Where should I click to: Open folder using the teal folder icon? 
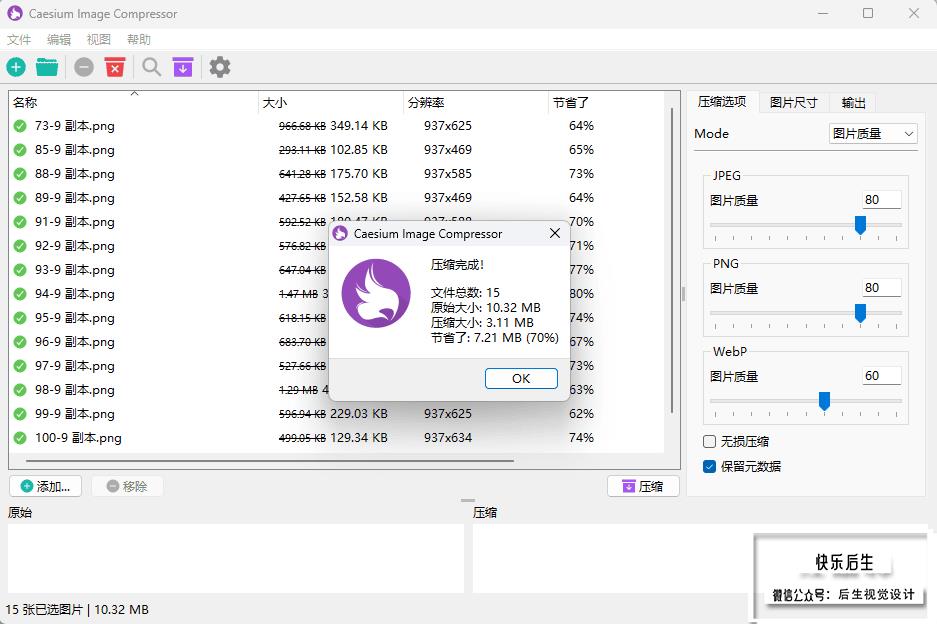(47, 67)
